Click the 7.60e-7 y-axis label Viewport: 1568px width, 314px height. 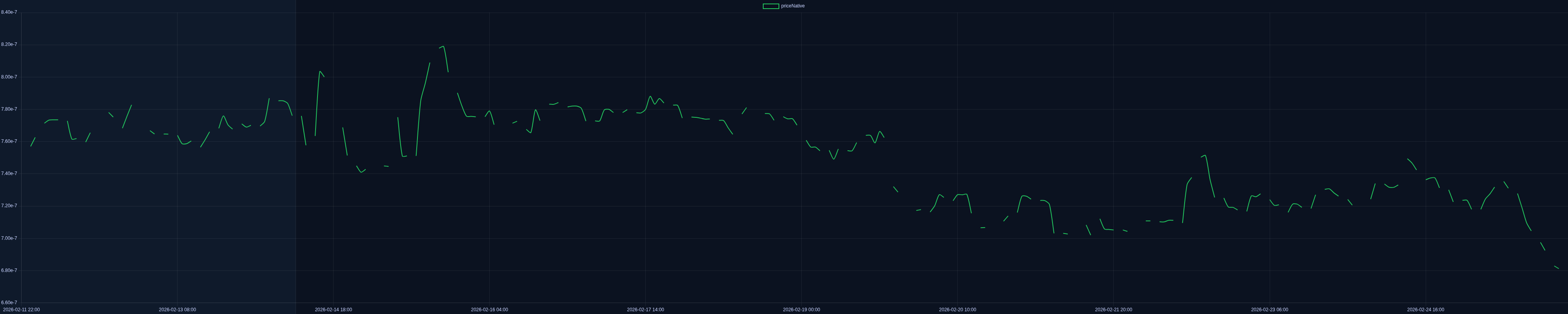[x=9, y=141]
